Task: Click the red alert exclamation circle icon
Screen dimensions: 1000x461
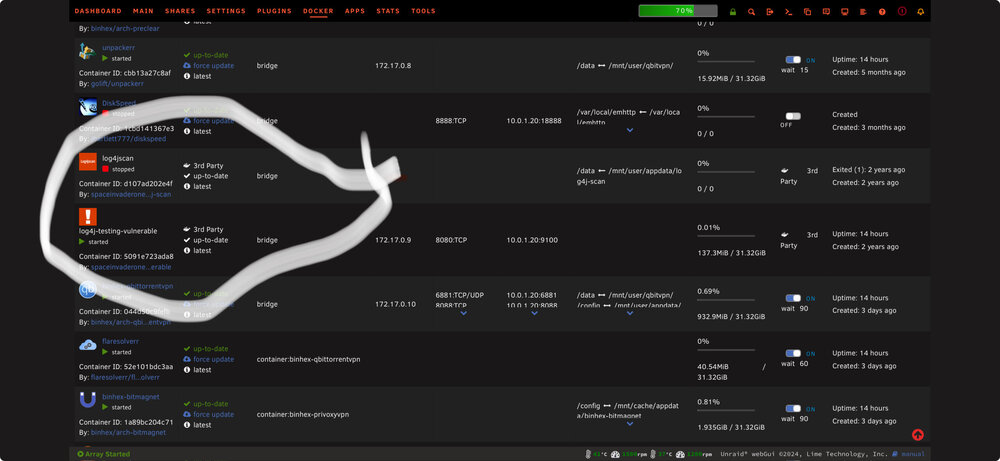Action: [902, 11]
